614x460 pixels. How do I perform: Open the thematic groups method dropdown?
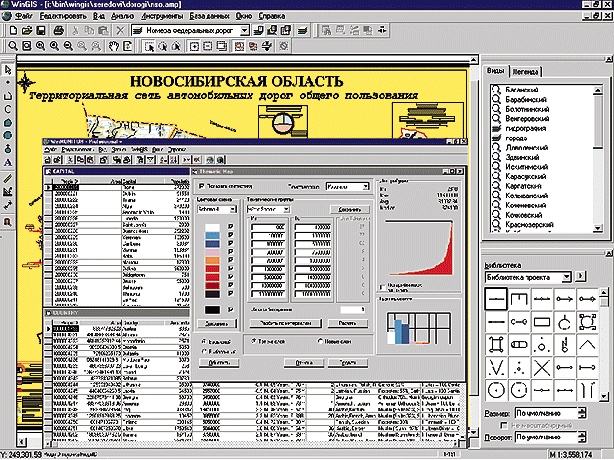tap(286, 209)
